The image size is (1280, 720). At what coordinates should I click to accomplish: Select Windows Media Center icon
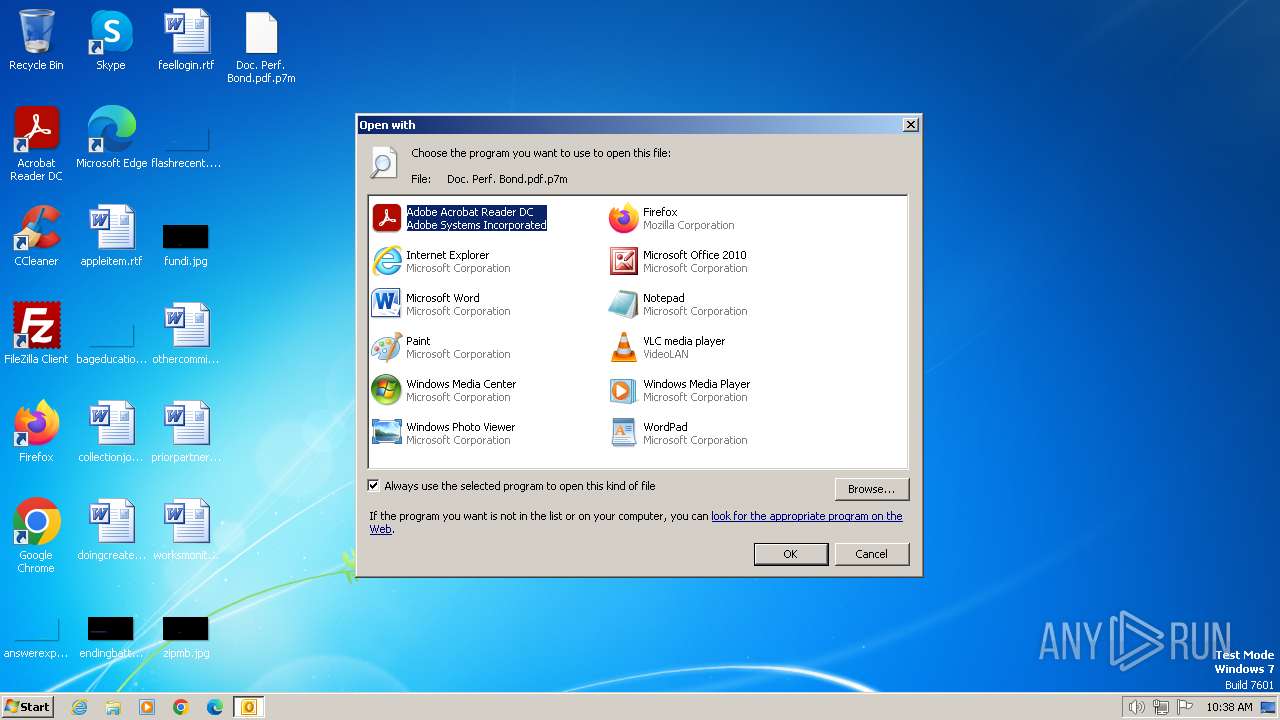click(x=387, y=390)
